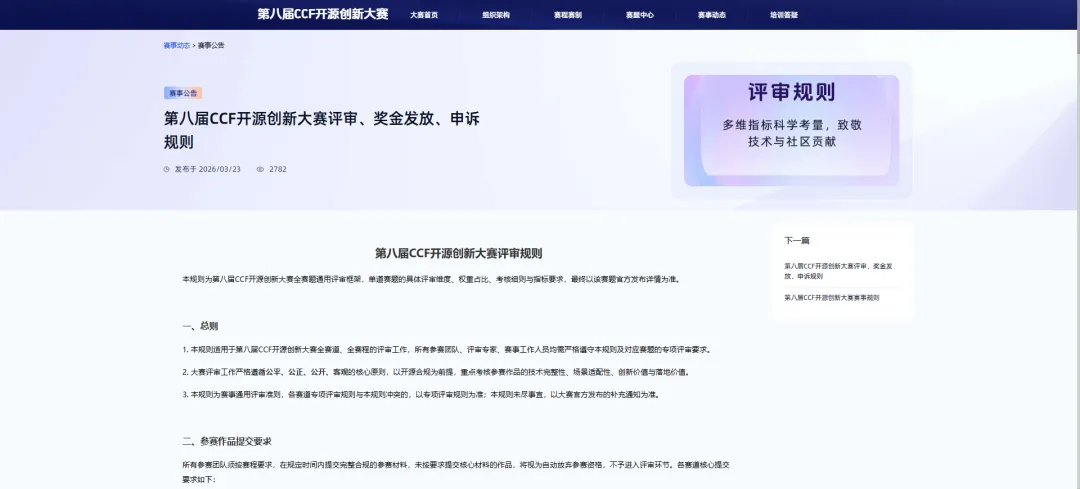Click the page's vertical scrollbar

coord(1077,244)
